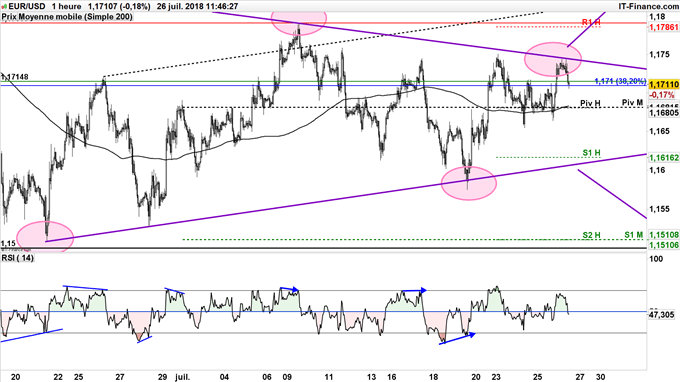This screenshot has width=680, height=382.
Task: Click the red price tag 1,17861
Action: point(664,27)
